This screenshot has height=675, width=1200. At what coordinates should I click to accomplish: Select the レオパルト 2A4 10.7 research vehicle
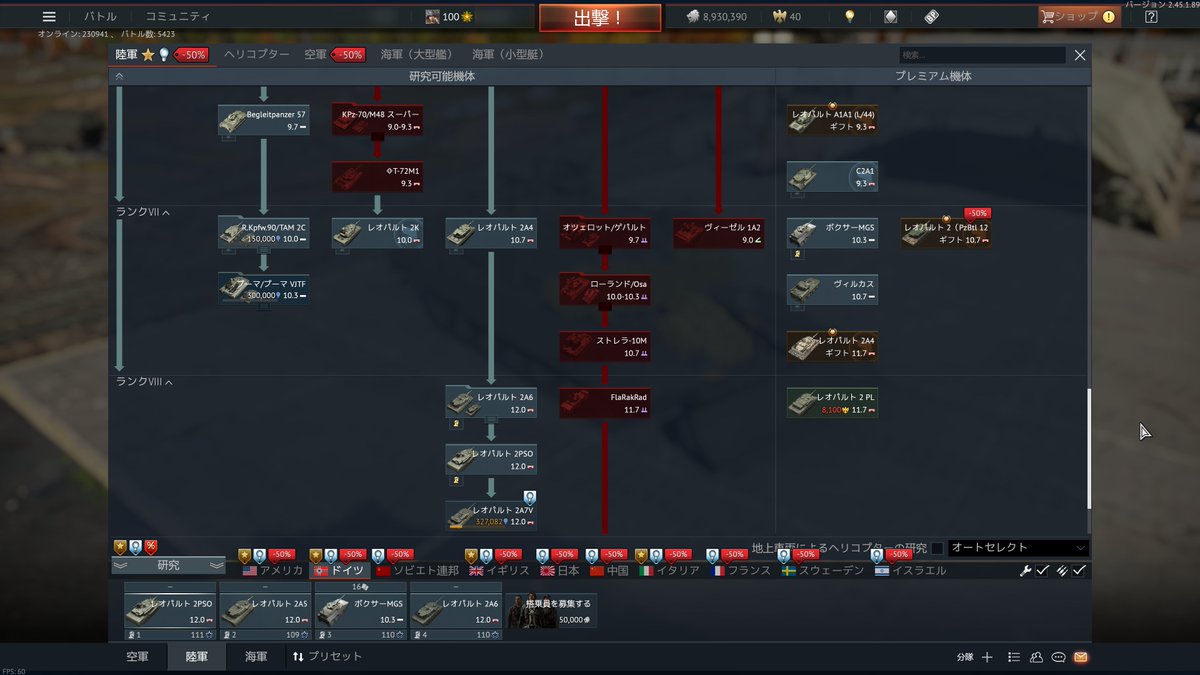pos(491,233)
